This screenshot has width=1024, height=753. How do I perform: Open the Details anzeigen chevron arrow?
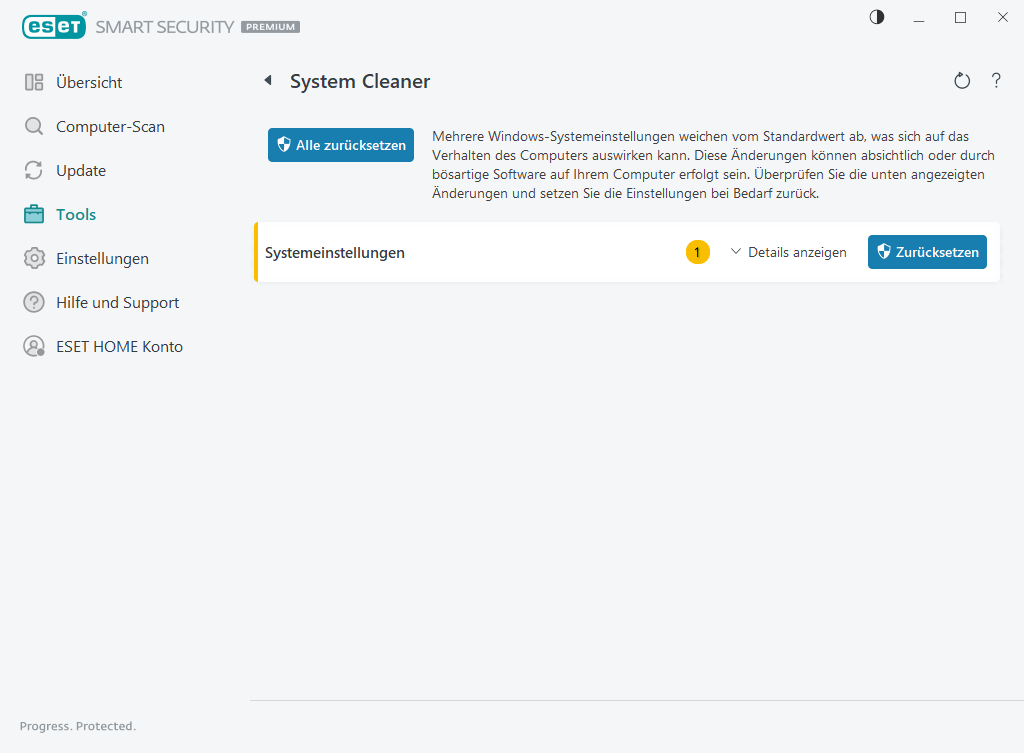click(735, 252)
